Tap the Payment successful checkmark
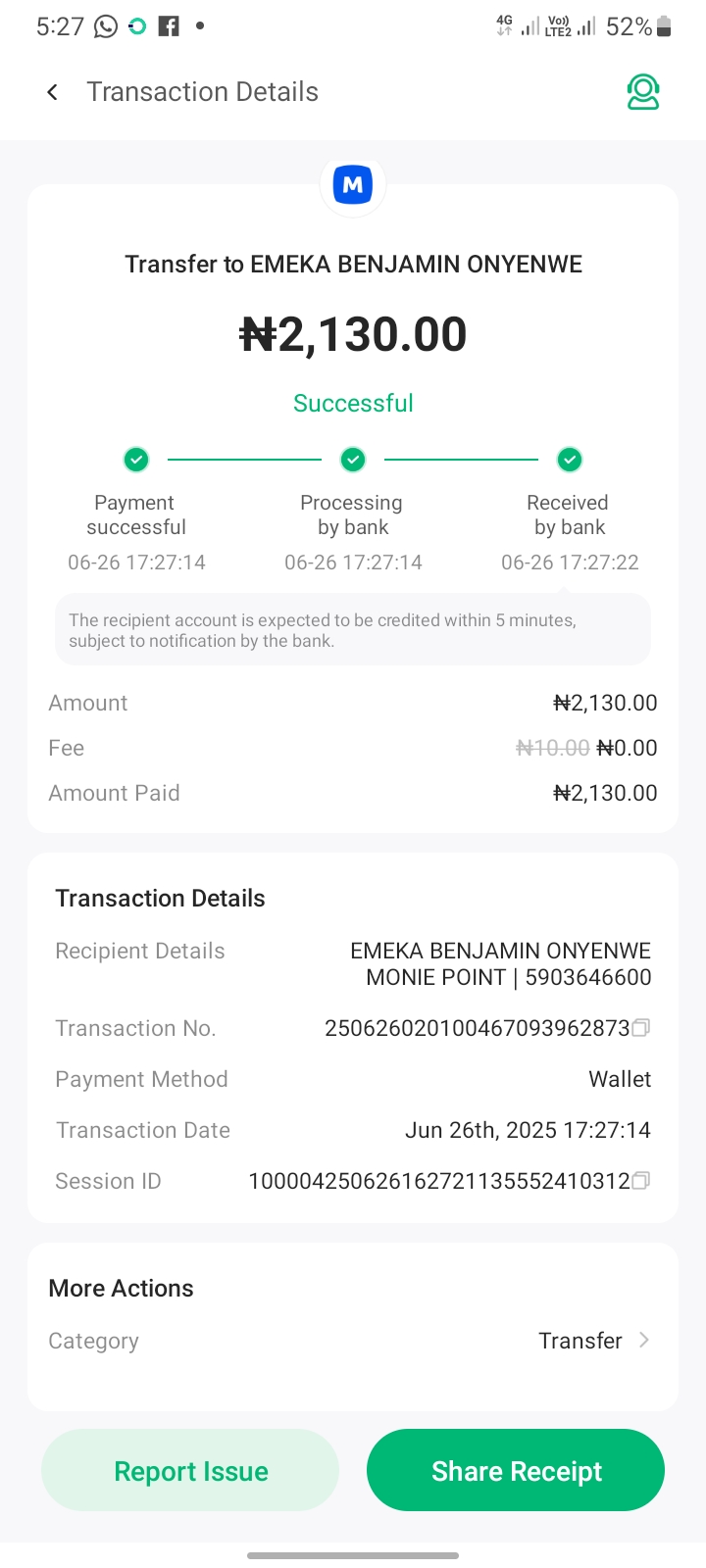The height and width of the screenshot is (1568, 706). tap(136, 459)
